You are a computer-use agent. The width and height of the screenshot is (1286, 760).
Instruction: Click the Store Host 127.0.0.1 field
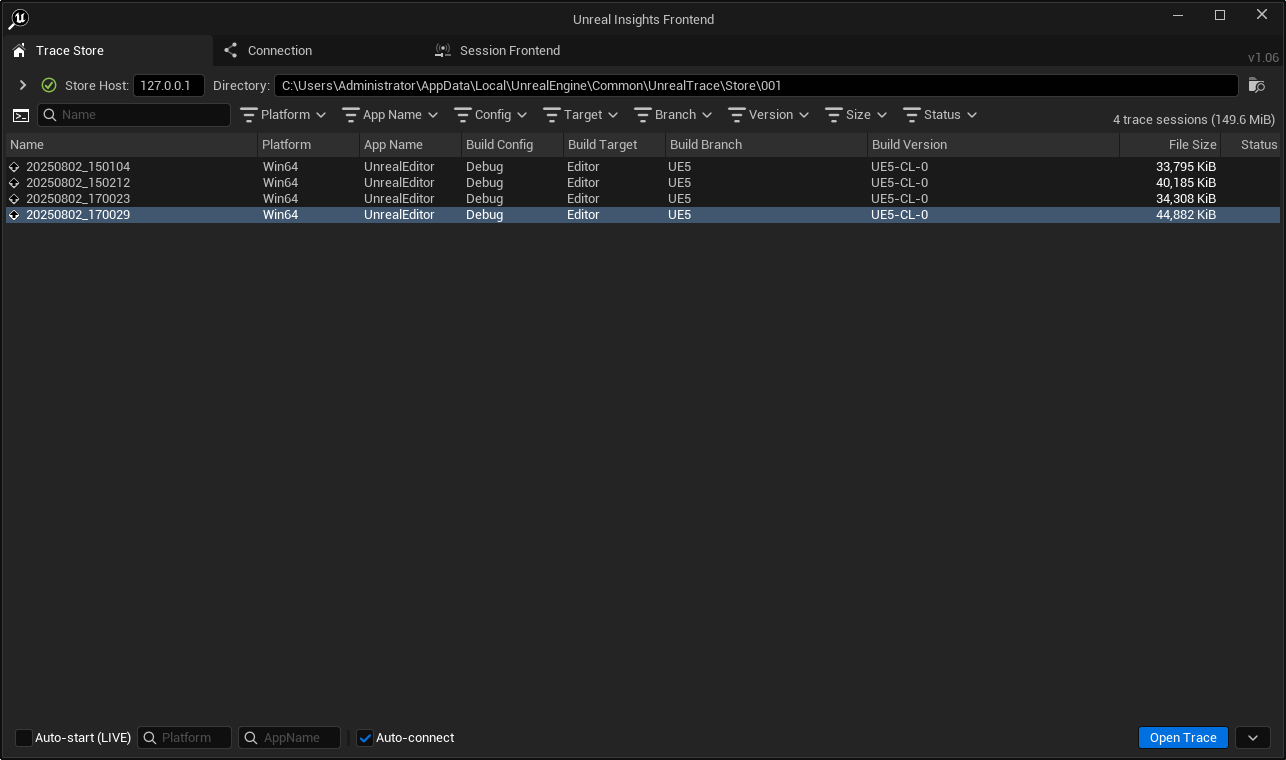click(x=169, y=85)
